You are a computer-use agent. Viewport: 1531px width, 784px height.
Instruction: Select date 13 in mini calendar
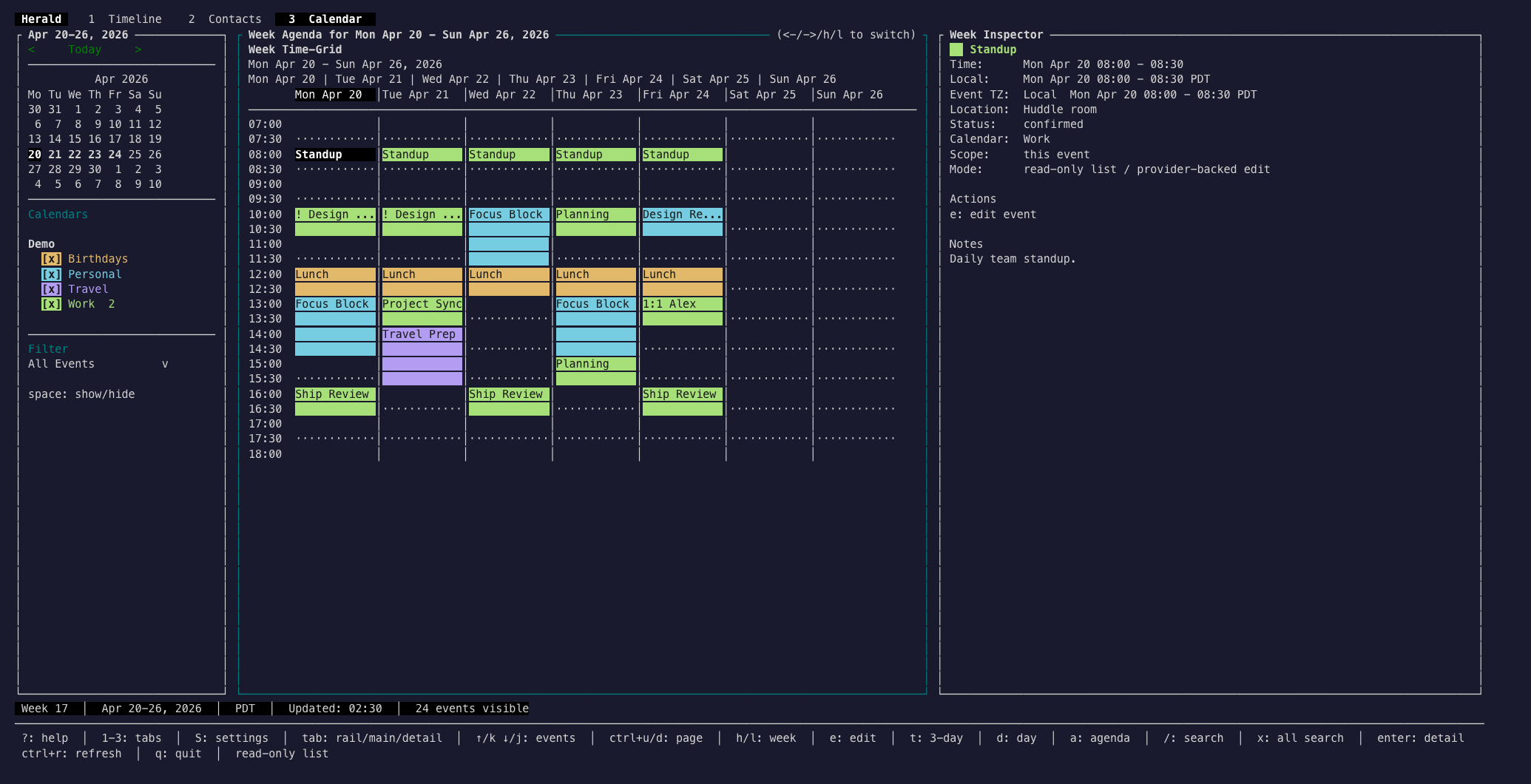[x=35, y=139]
